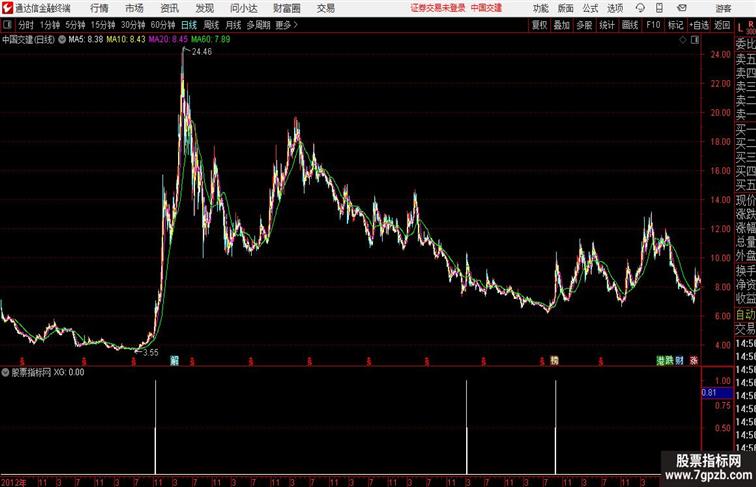Click the MA20: 8.45 readout
The height and width of the screenshot is (487, 756).
(x=168, y=40)
